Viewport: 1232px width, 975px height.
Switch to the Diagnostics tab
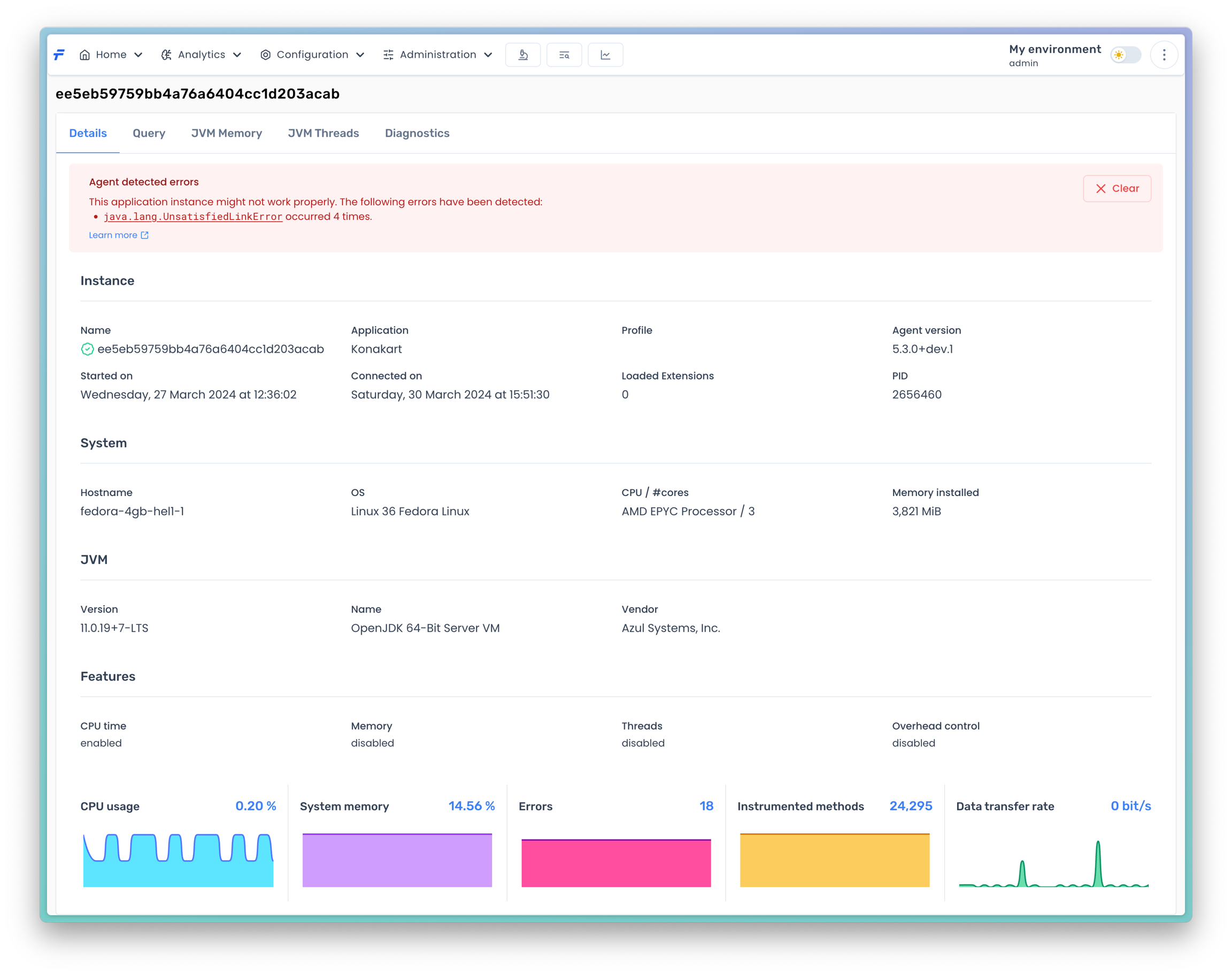click(x=417, y=133)
